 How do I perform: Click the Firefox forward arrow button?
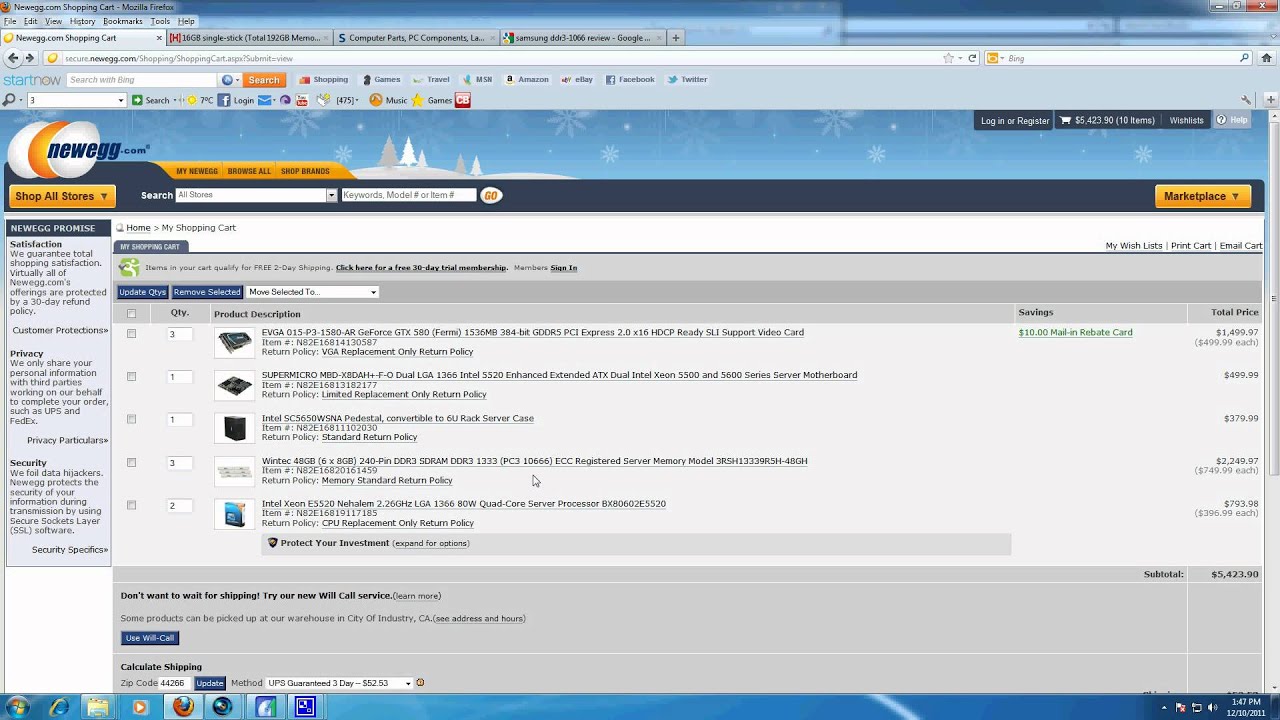tap(29, 58)
